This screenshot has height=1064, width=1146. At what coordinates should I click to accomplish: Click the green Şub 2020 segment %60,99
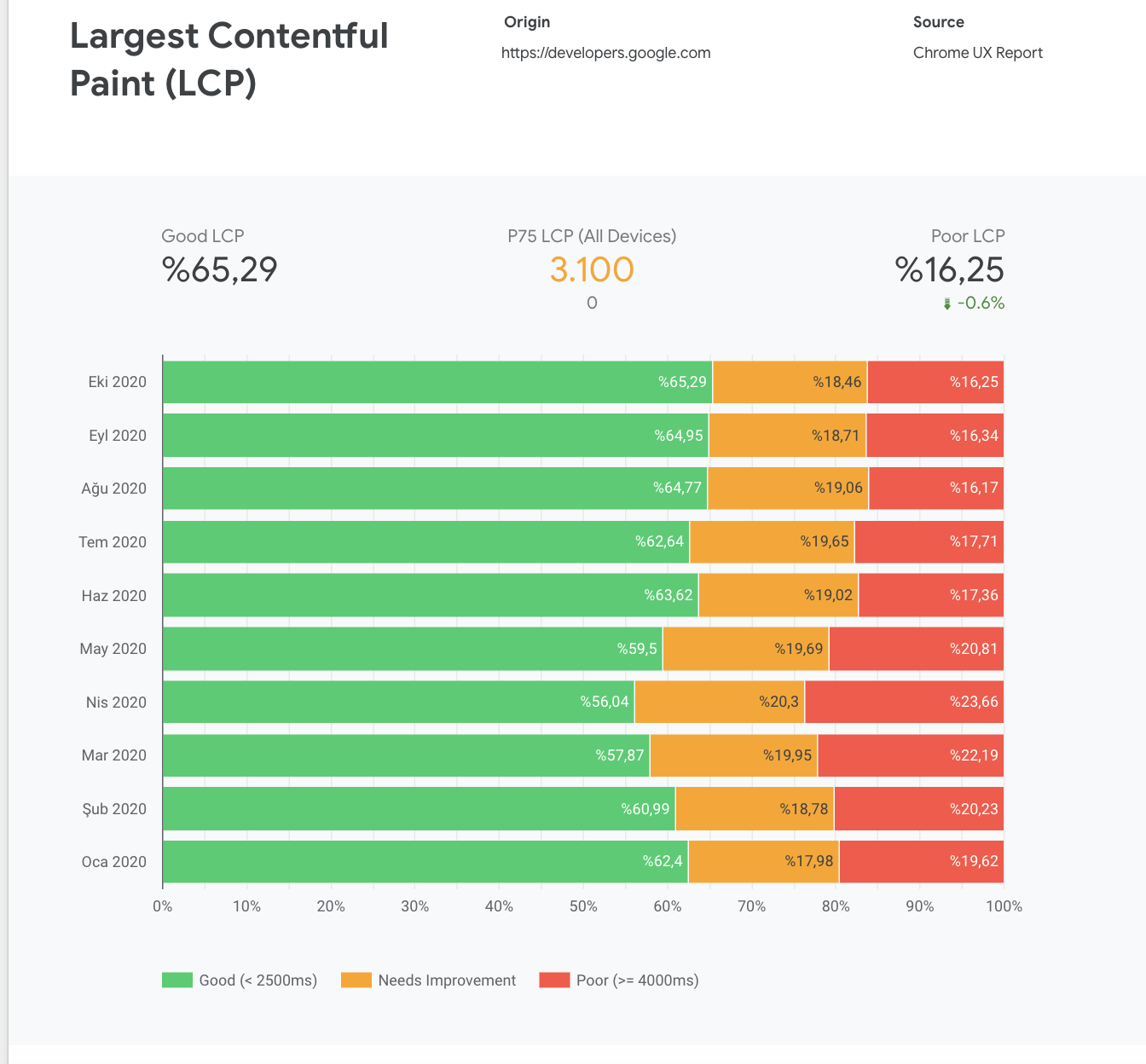coord(419,809)
